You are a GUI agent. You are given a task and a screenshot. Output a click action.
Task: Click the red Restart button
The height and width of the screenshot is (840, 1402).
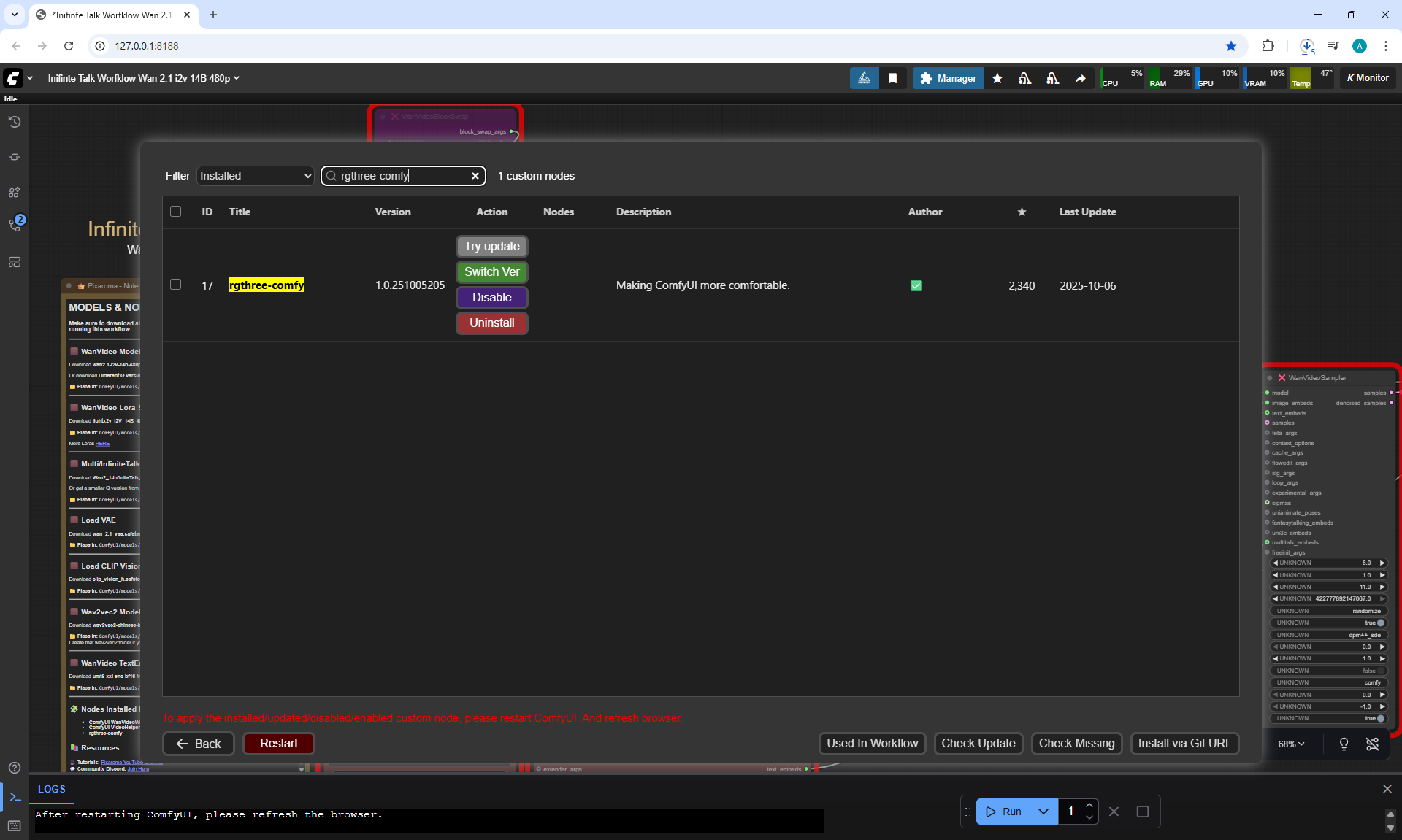[278, 743]
